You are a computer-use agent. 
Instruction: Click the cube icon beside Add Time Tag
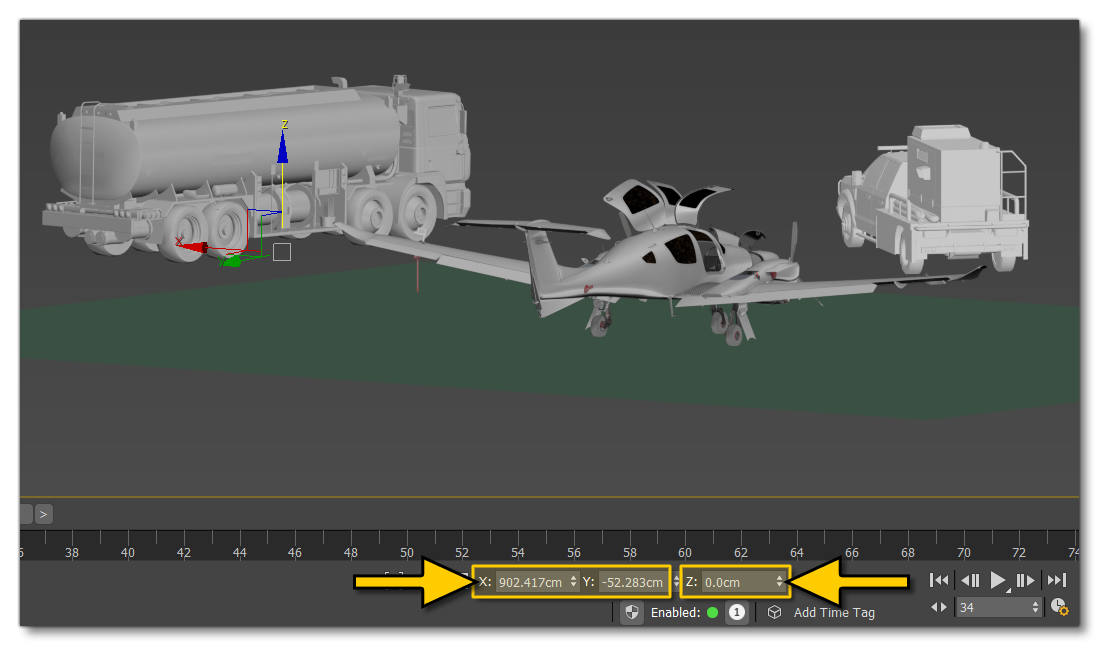[774, 612]
